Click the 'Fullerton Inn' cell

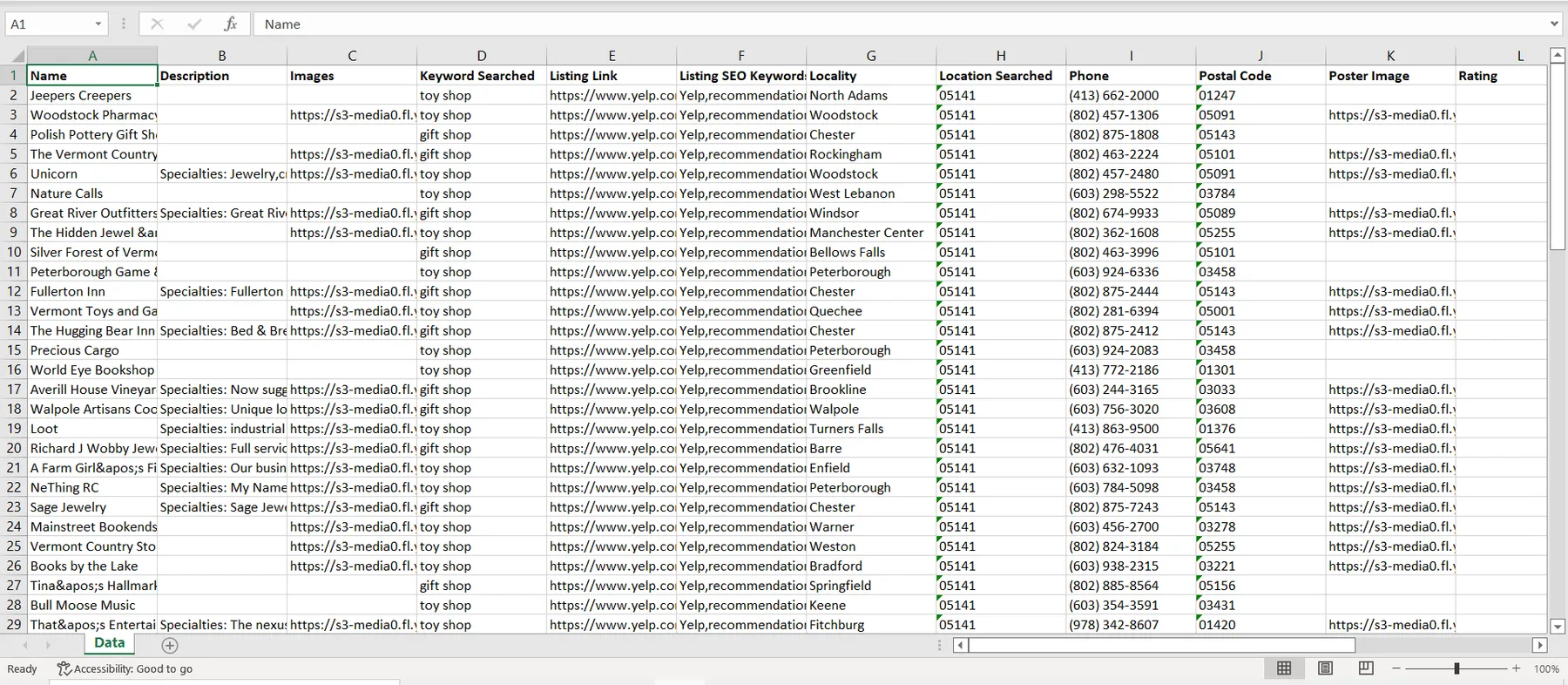coord(92,292)
